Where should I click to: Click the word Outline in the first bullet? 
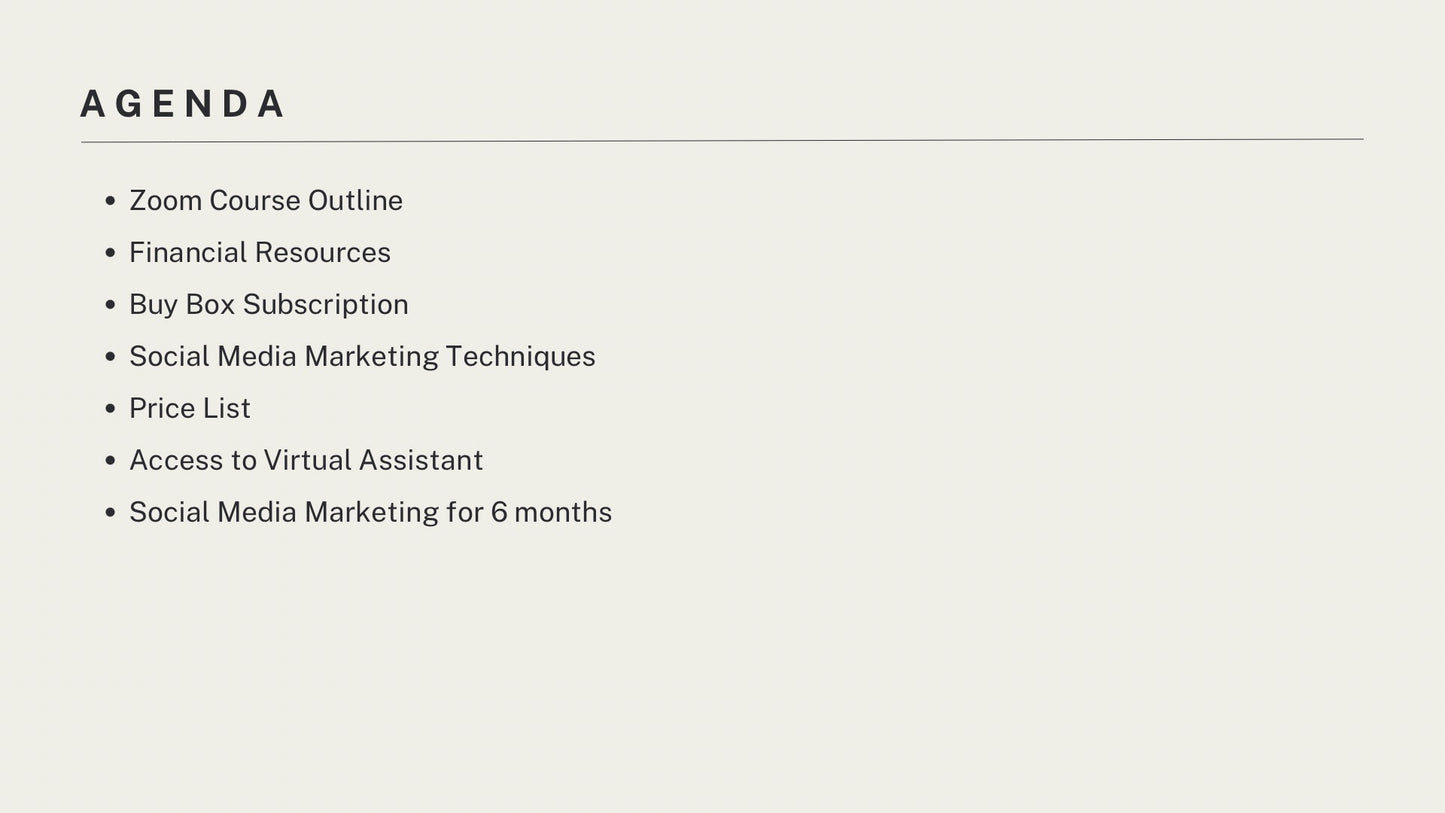(x=356, y=200)
